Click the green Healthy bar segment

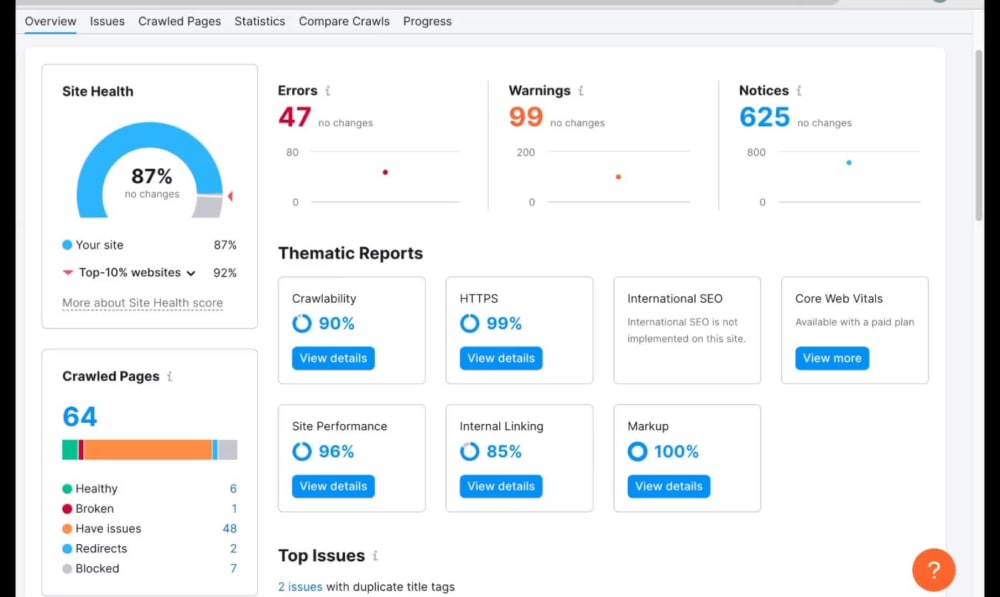70,450
